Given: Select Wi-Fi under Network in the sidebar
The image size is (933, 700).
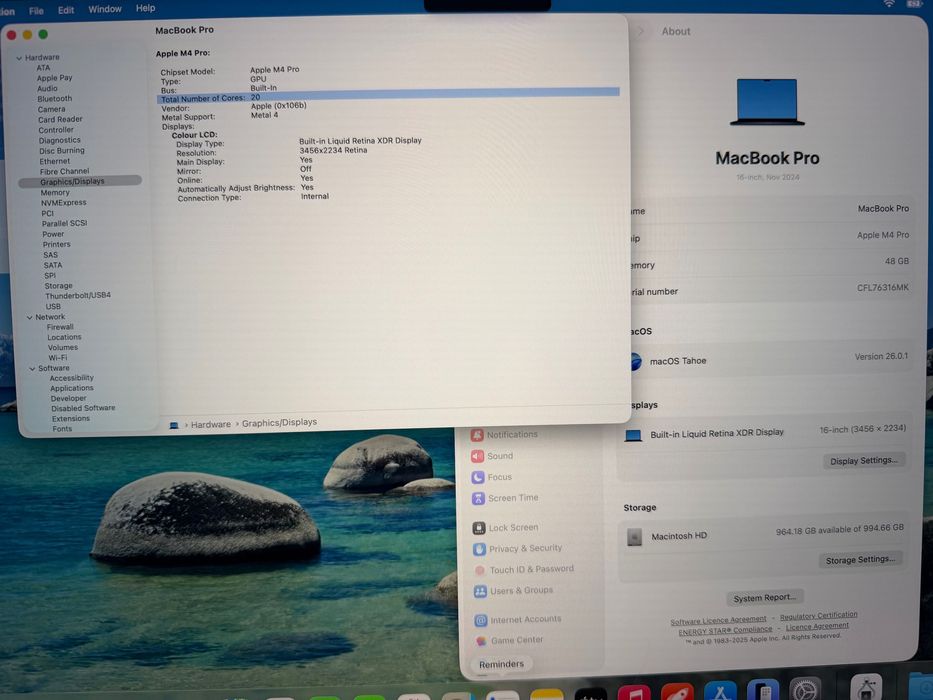Looking at the screenshot, I should click(58, 358).
